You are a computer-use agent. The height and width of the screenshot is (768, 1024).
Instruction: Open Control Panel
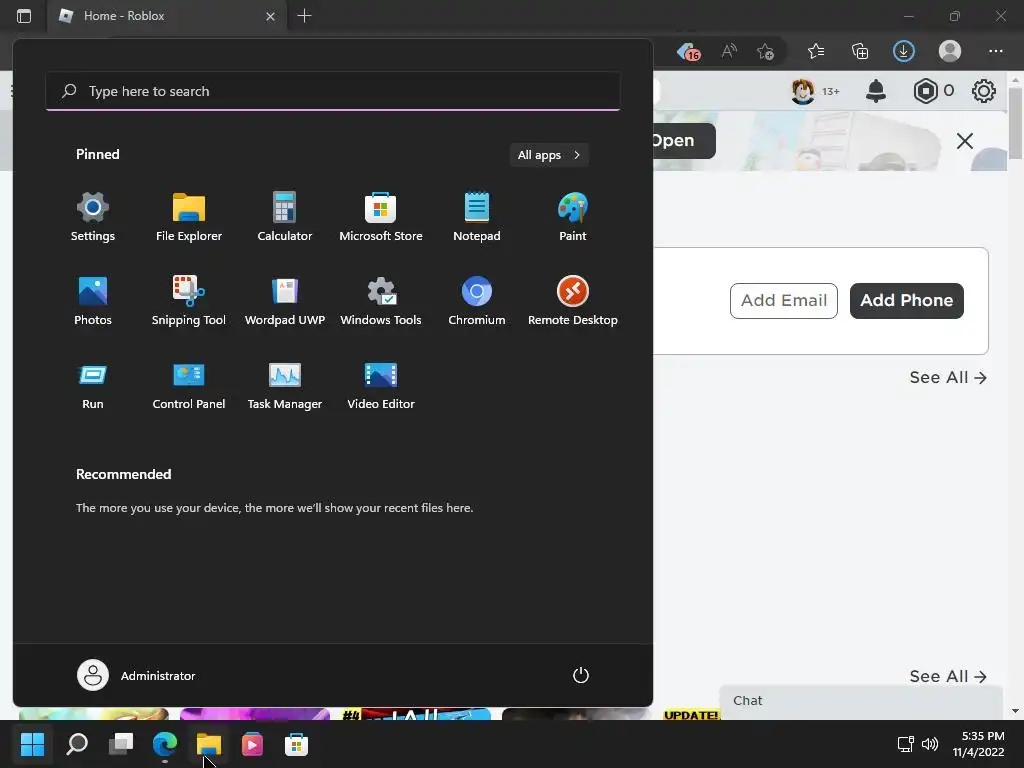189,385
